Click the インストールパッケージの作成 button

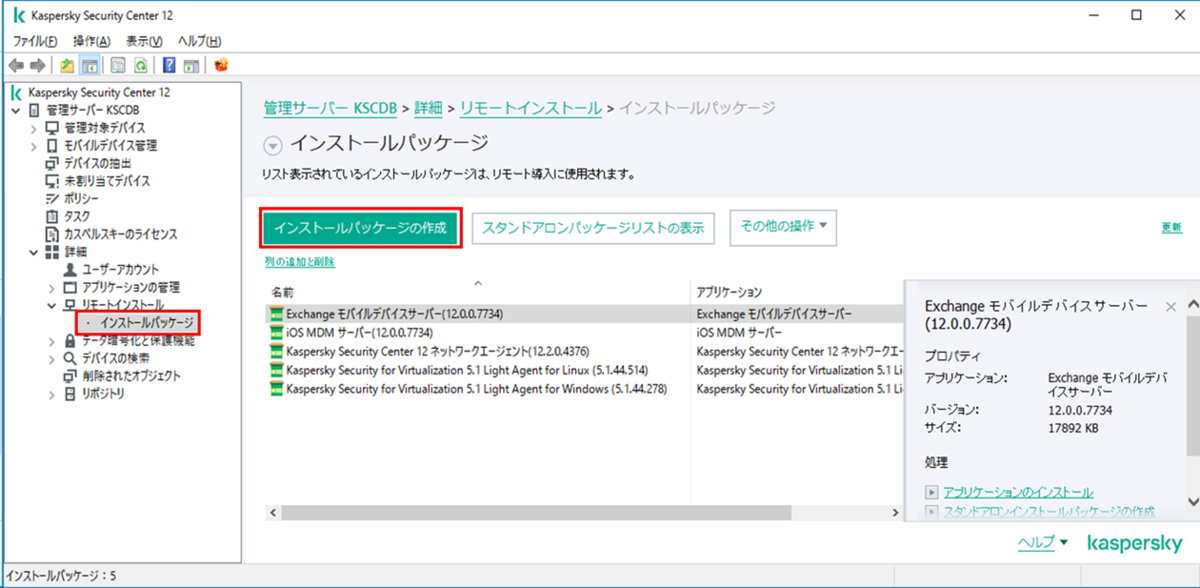tap(361, 228)
